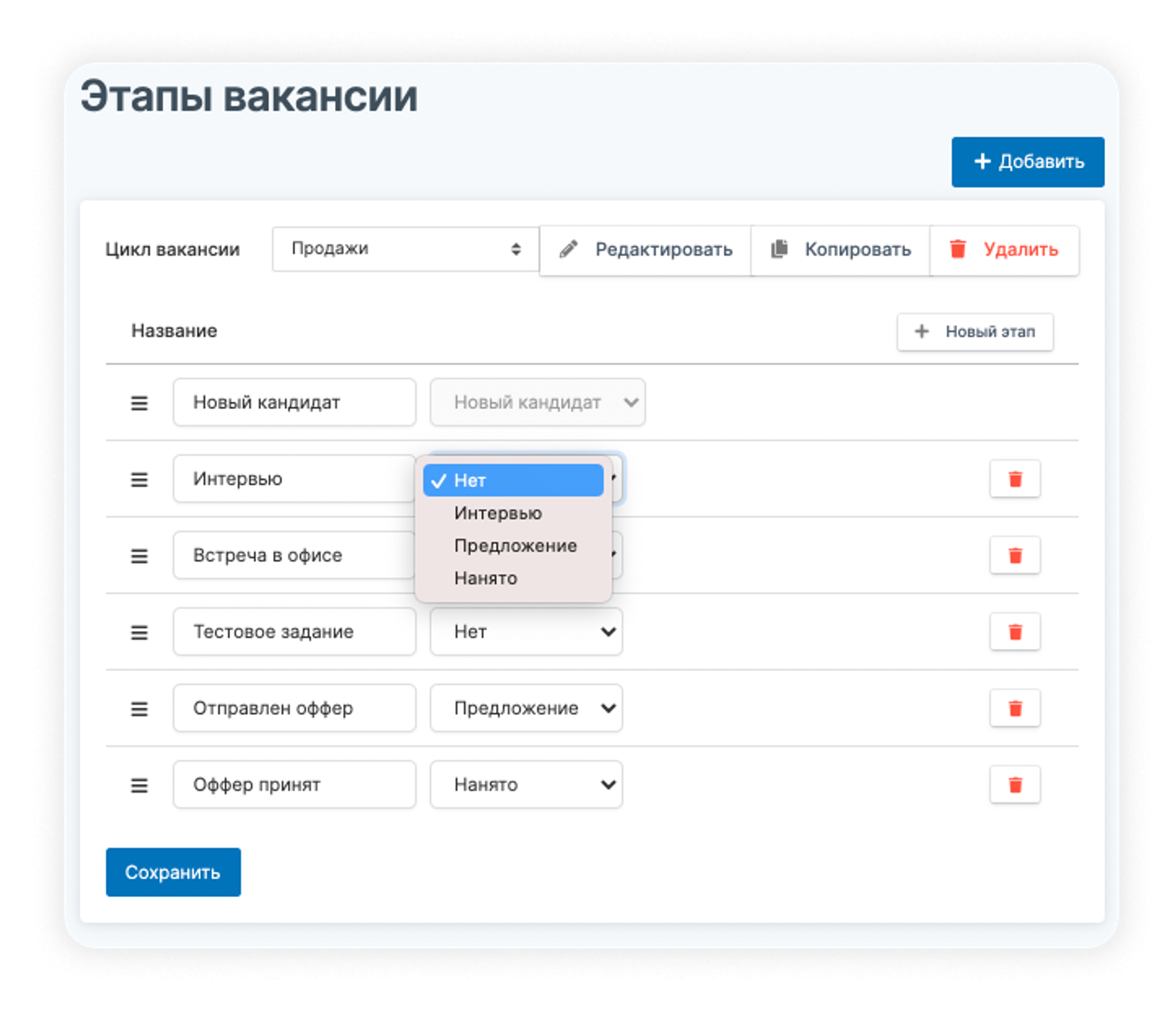Focus the Интервью name field

[x=295, y=479]
